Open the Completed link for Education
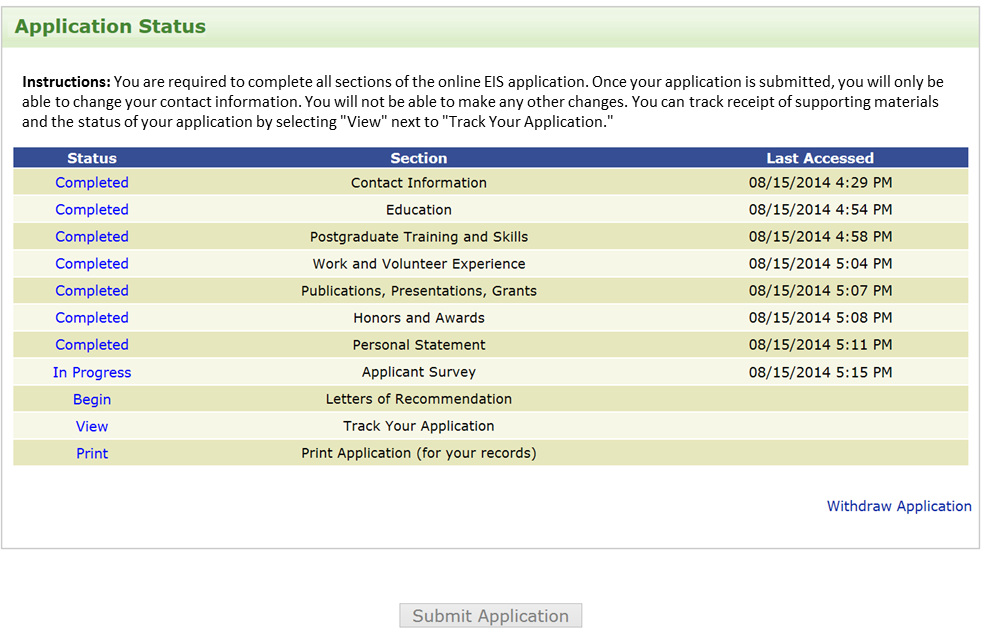 92,210
